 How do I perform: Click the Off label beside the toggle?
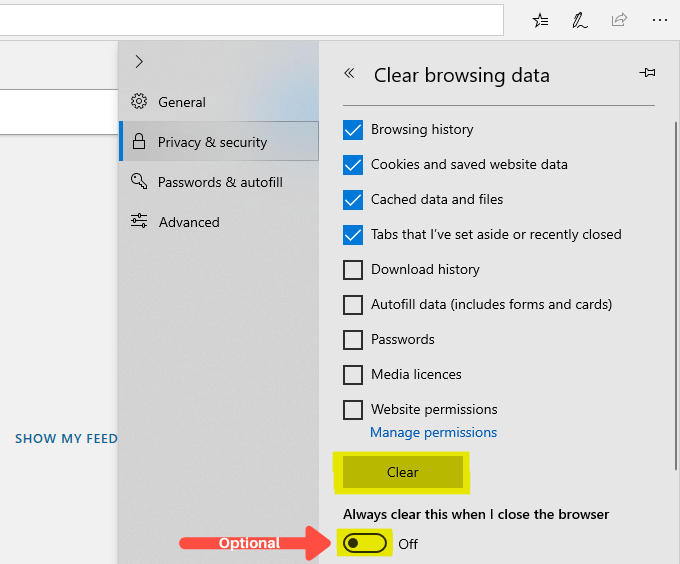click(408, 544)
